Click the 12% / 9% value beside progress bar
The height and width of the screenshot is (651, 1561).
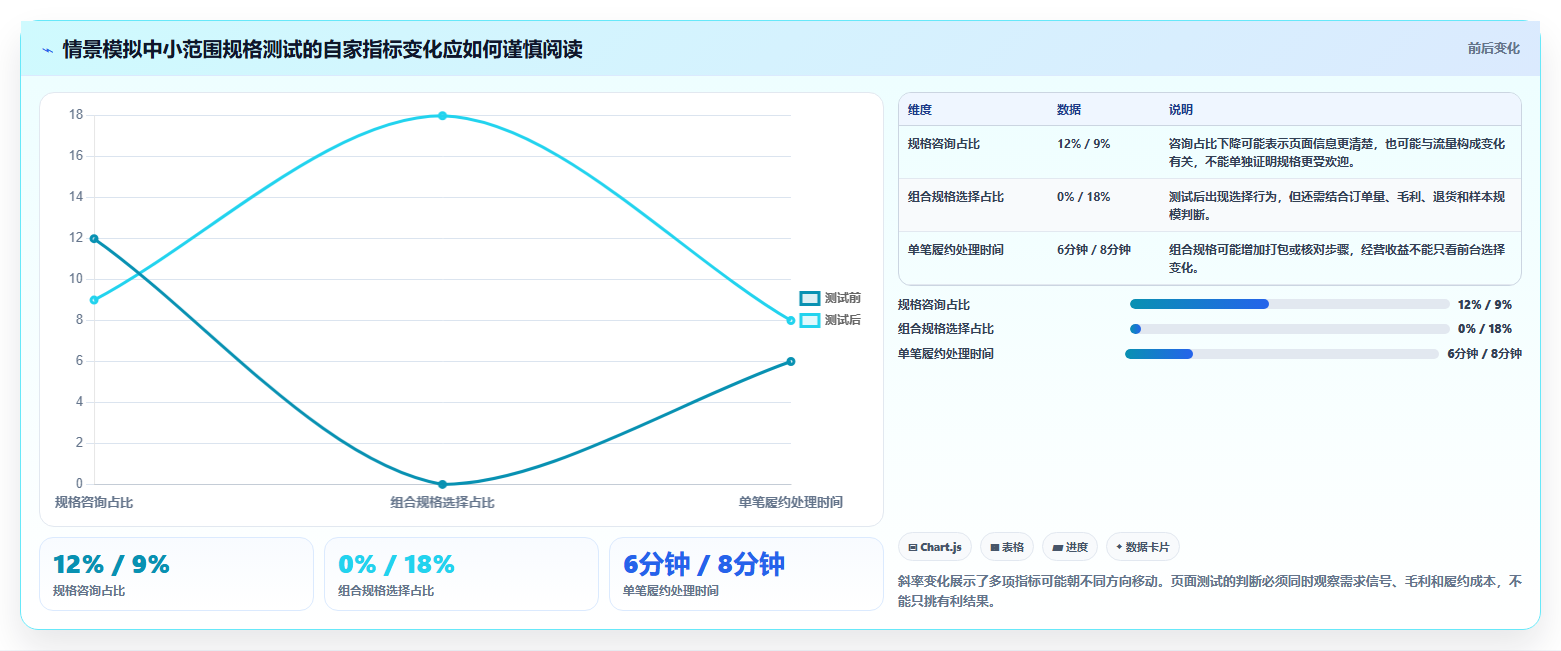[1485, 304]
